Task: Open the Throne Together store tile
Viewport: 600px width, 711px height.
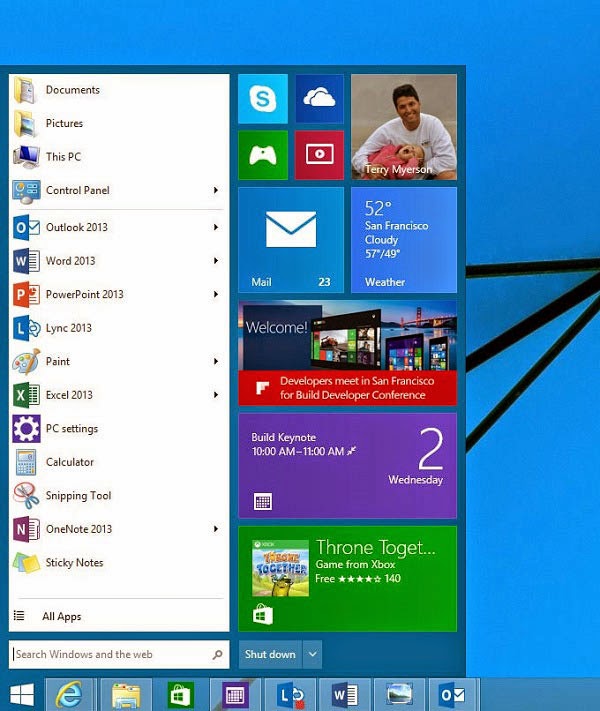Action: pos(347,579)
